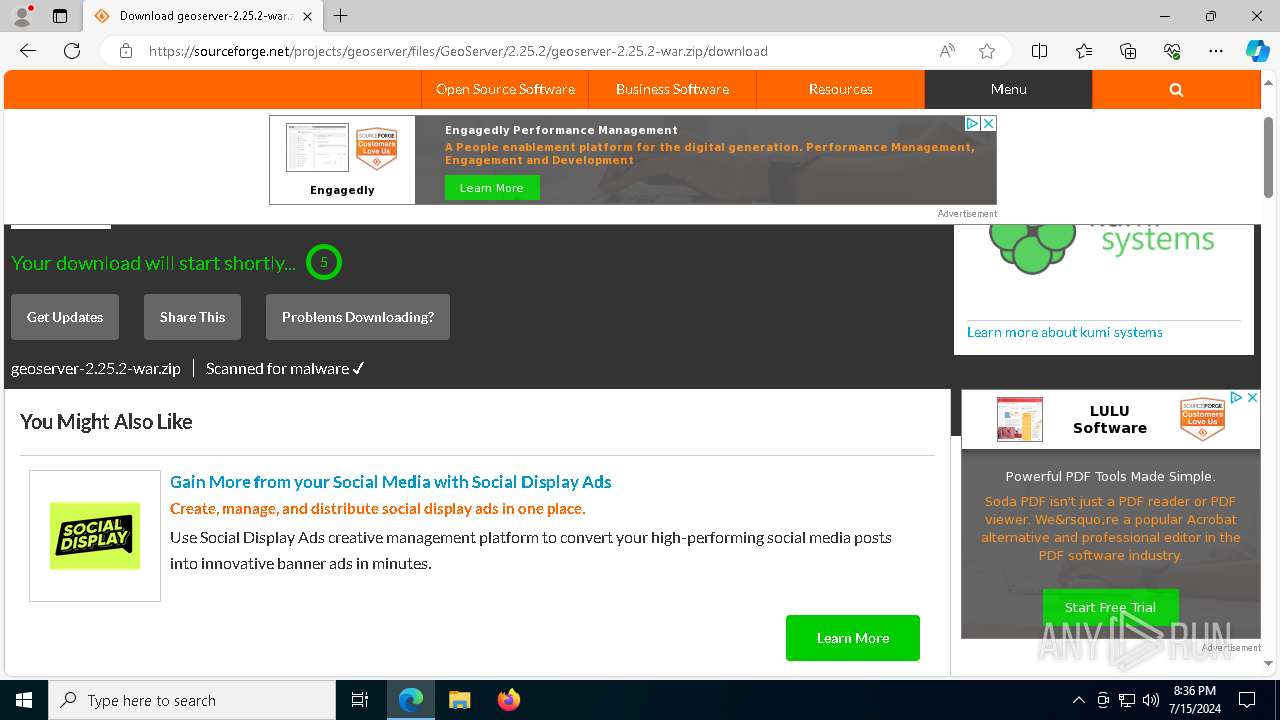
Task: Click the page vertical scrollbar
Action: [1269, 157]
